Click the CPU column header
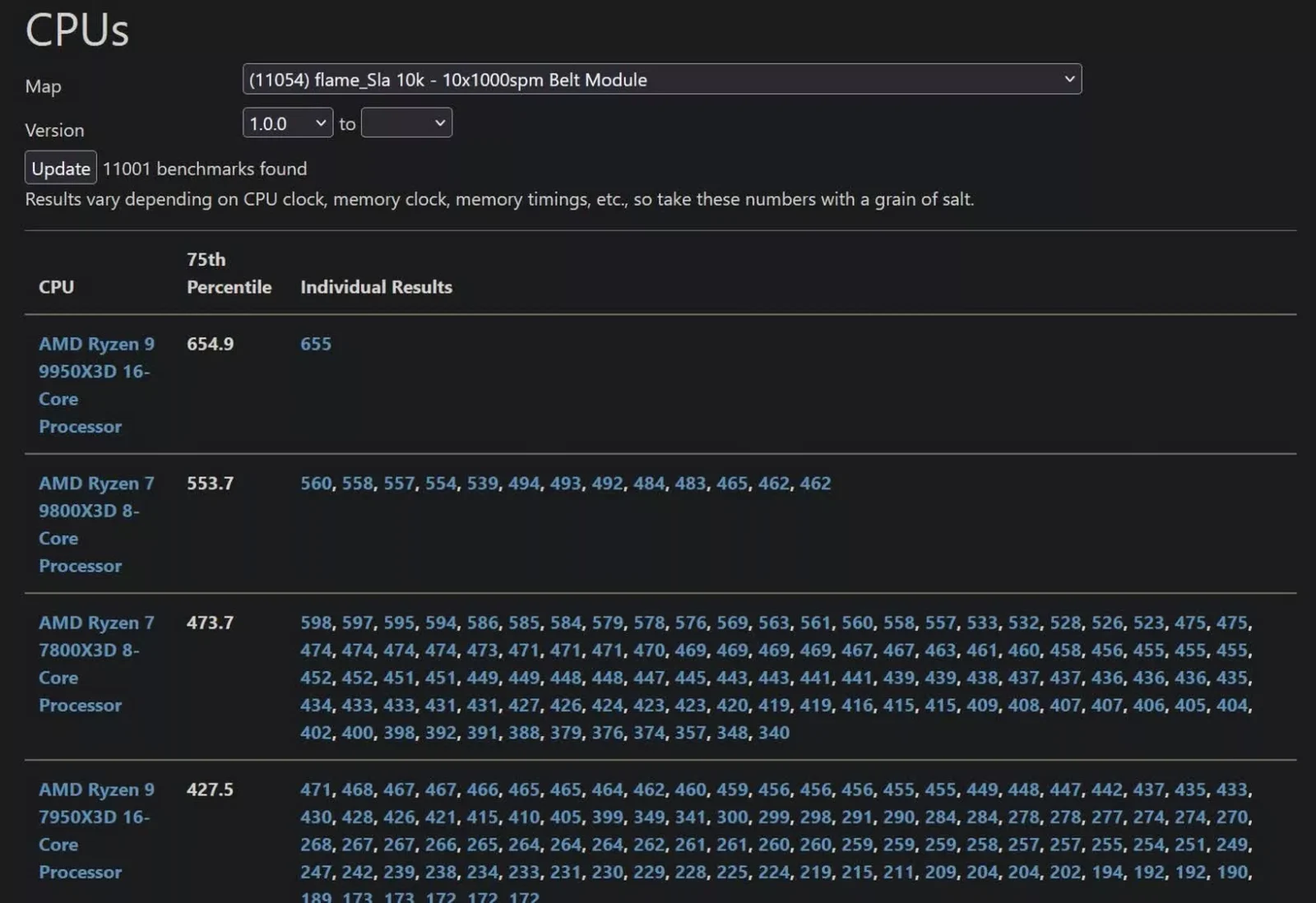 coord(56,287)
